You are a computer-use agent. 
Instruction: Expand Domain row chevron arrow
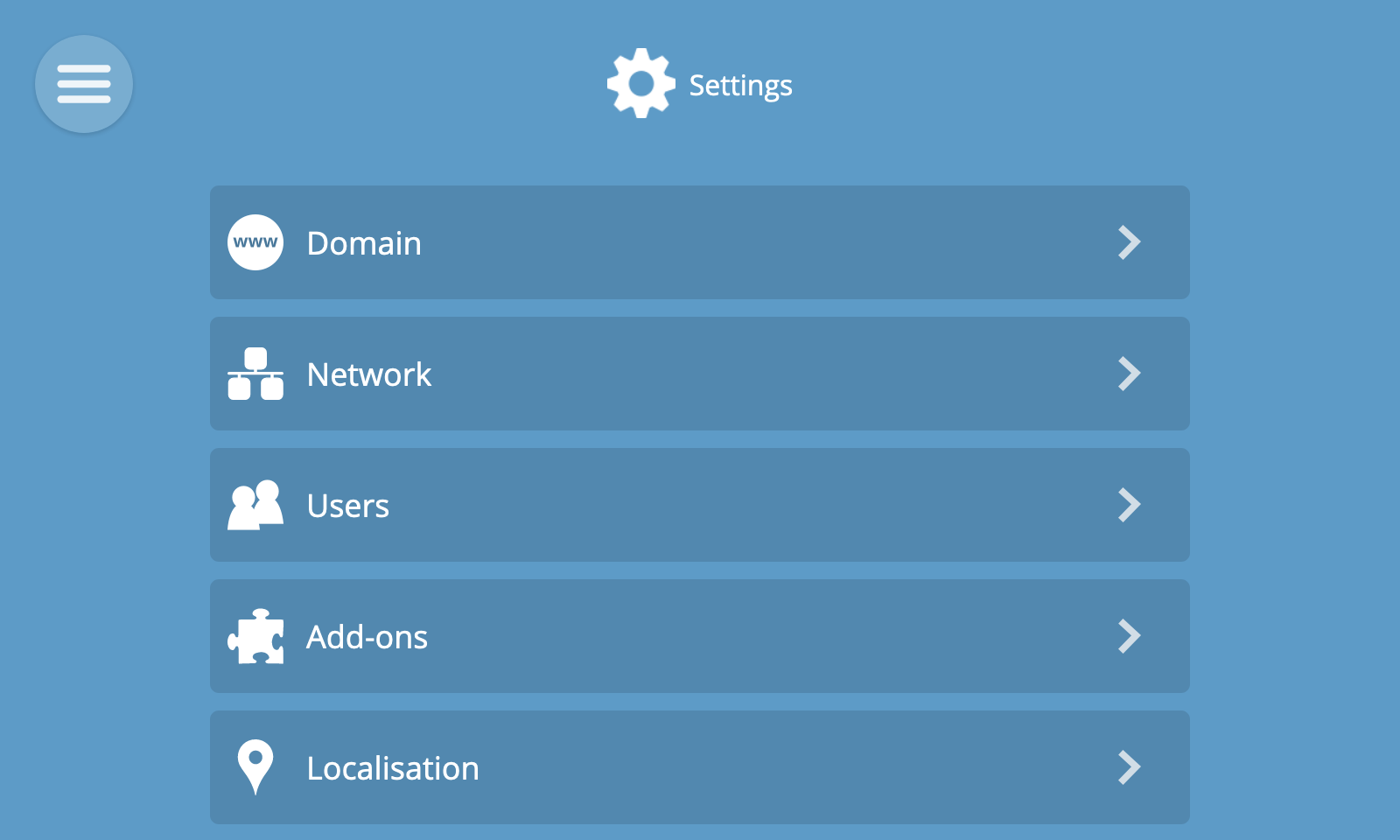coord(1130,242)
